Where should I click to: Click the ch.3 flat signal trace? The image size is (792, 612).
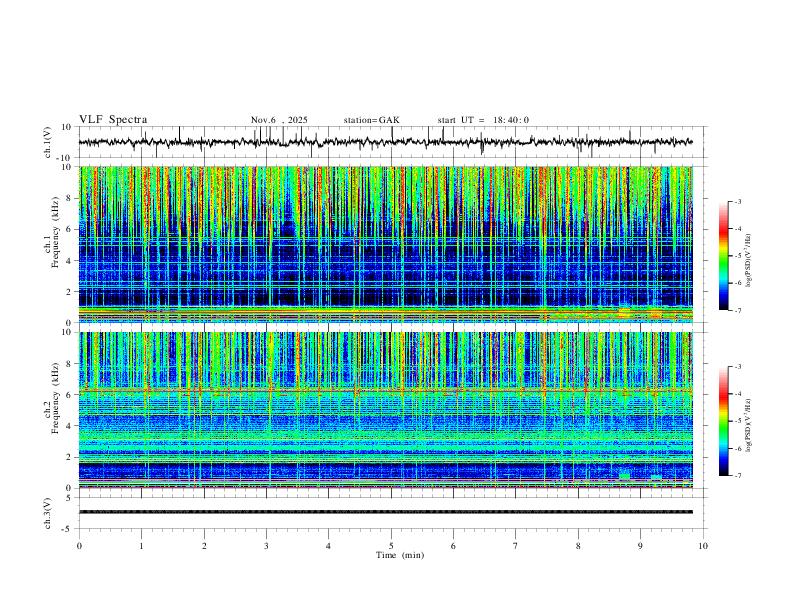click(385, 512)
